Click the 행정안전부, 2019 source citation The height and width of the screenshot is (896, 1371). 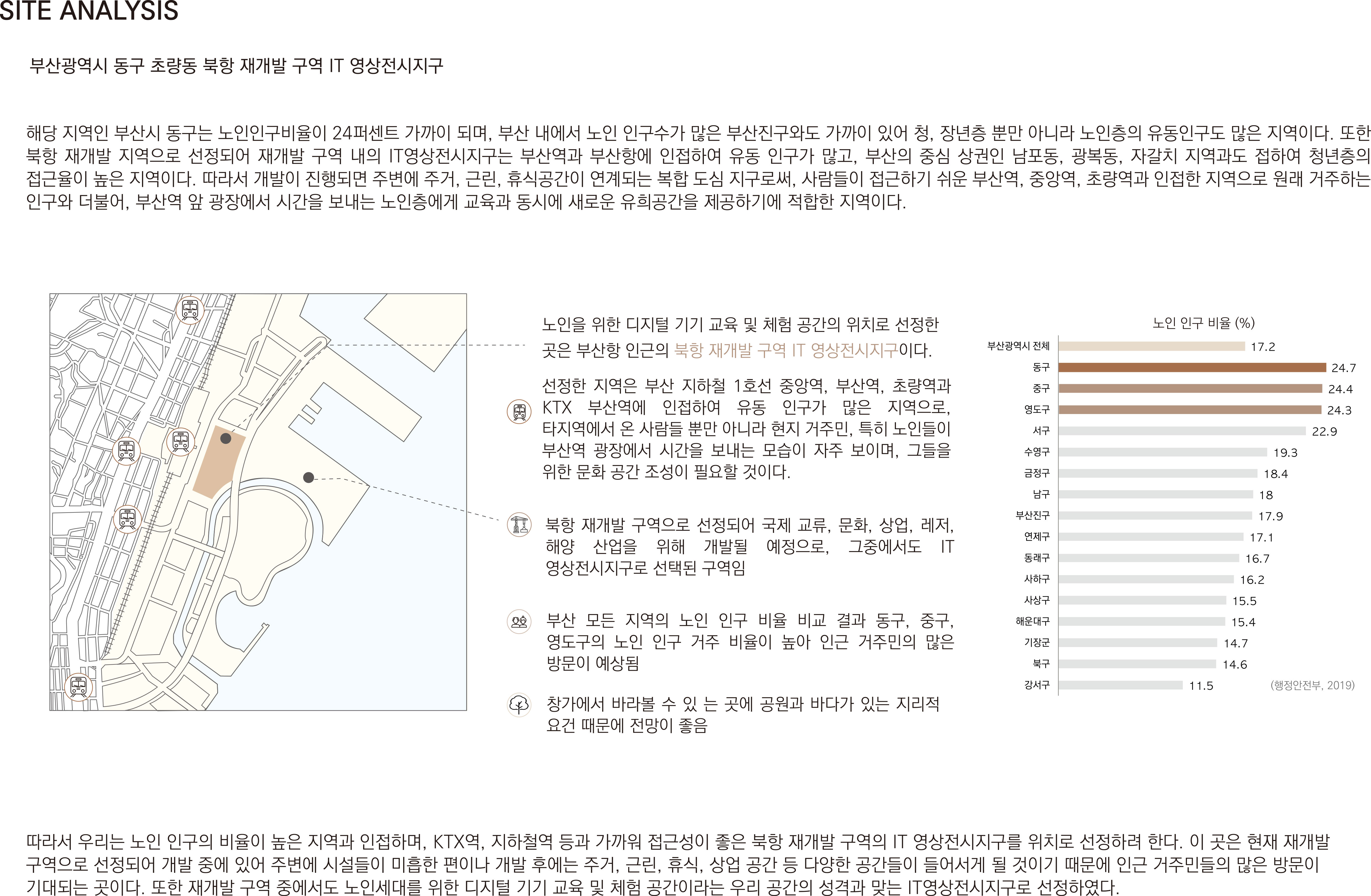pyautogui.click(x=1312, y=685)
